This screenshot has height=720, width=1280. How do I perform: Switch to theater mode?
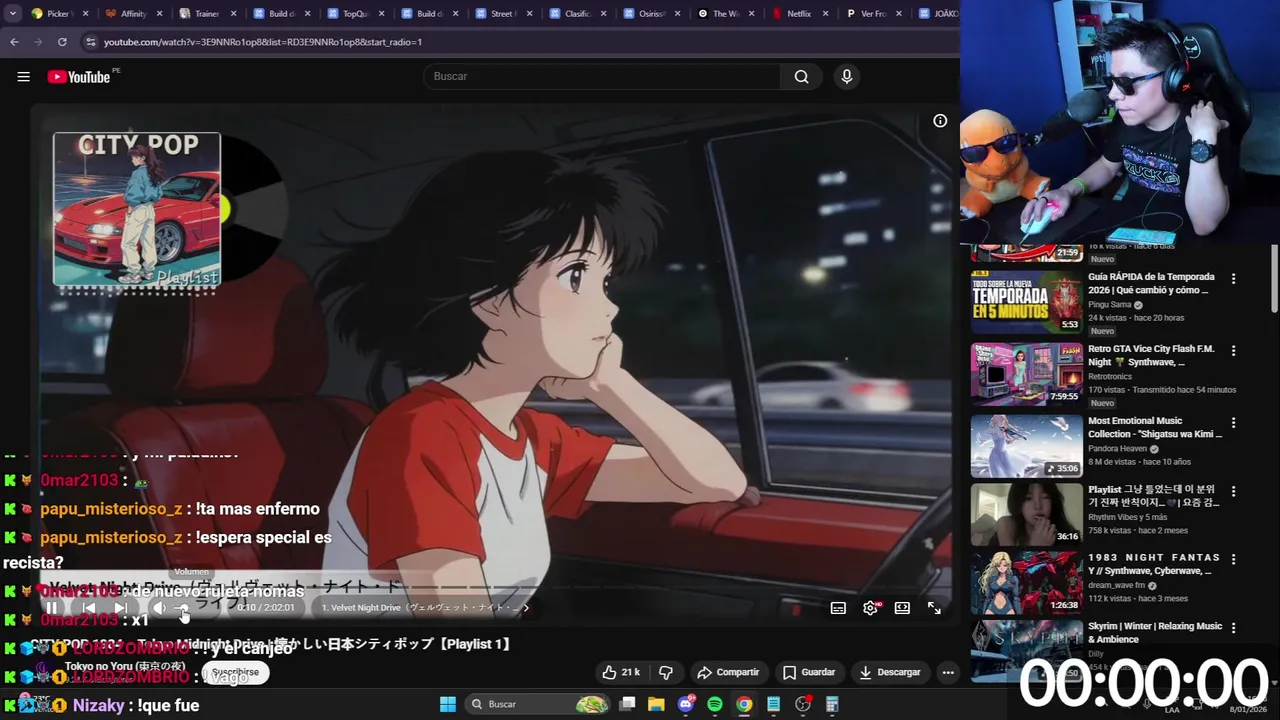902,608
